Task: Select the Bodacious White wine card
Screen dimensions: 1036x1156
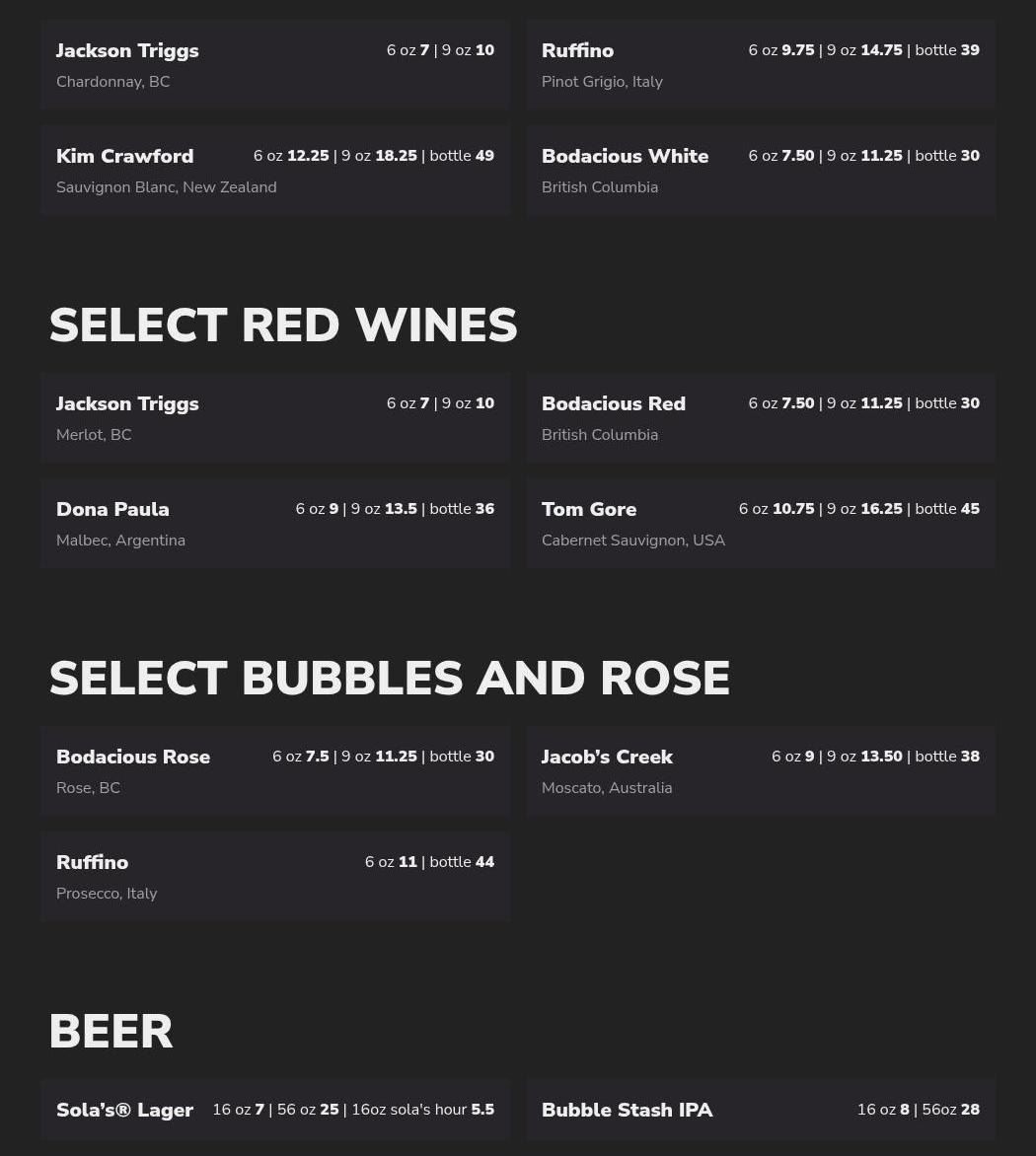Action: [x=760, y=171]
